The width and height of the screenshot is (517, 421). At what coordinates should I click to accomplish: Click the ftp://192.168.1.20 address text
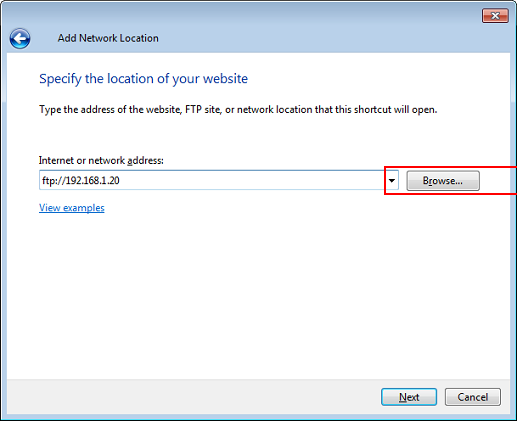coord(81,181)
